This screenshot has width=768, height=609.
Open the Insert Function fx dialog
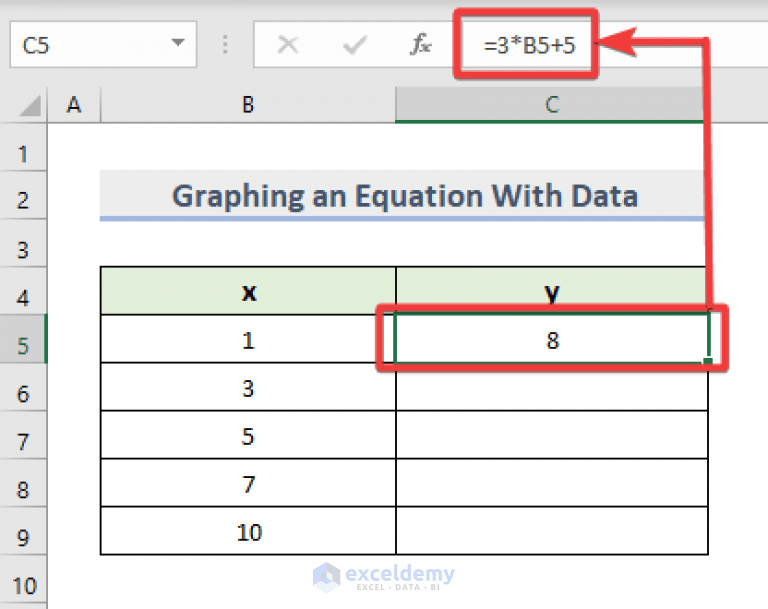pyautogui.click(x=421, y=44)
